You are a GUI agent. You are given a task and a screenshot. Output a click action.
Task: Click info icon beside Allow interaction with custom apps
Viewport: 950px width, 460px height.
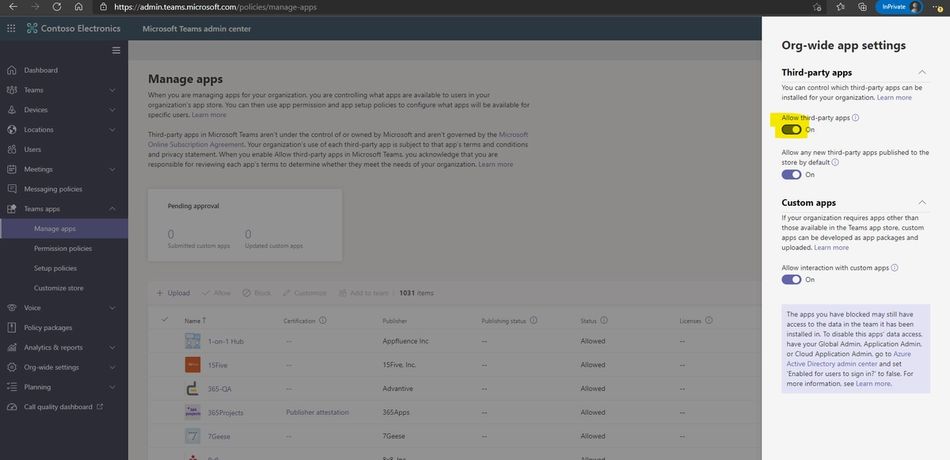(x=894, y=267)
